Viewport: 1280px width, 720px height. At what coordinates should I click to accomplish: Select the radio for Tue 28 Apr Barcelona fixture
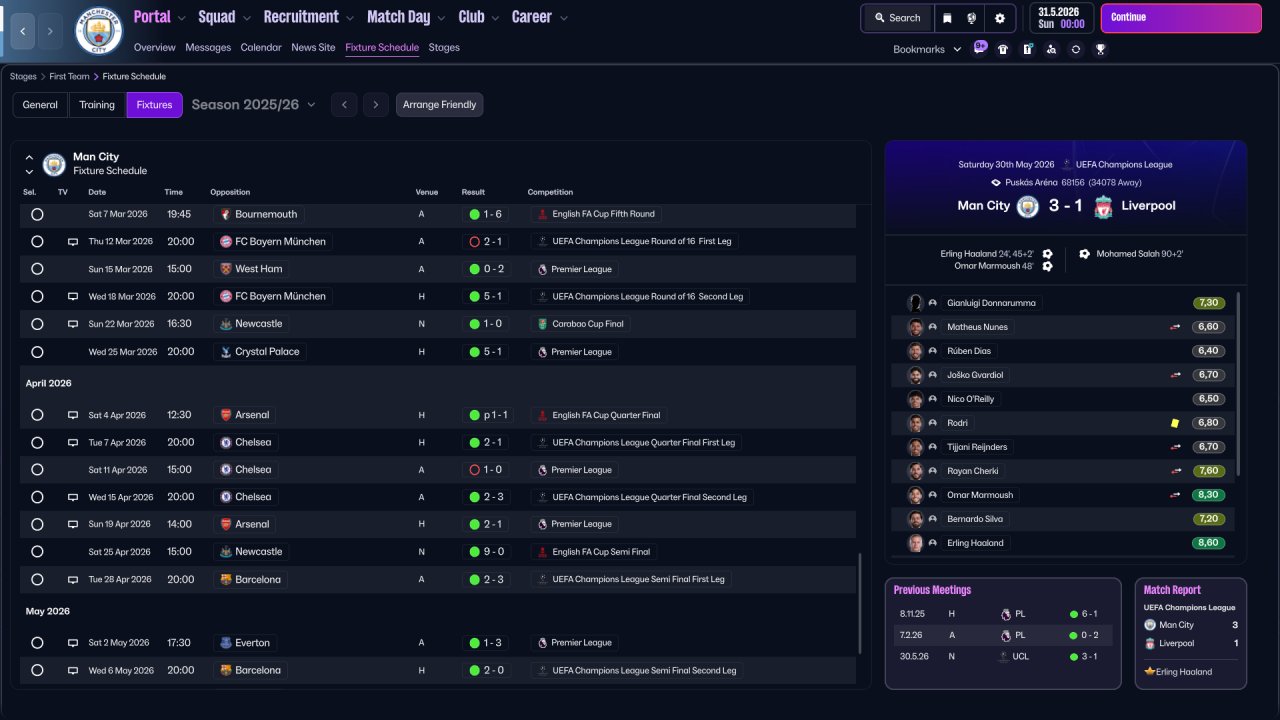point(37,579)
